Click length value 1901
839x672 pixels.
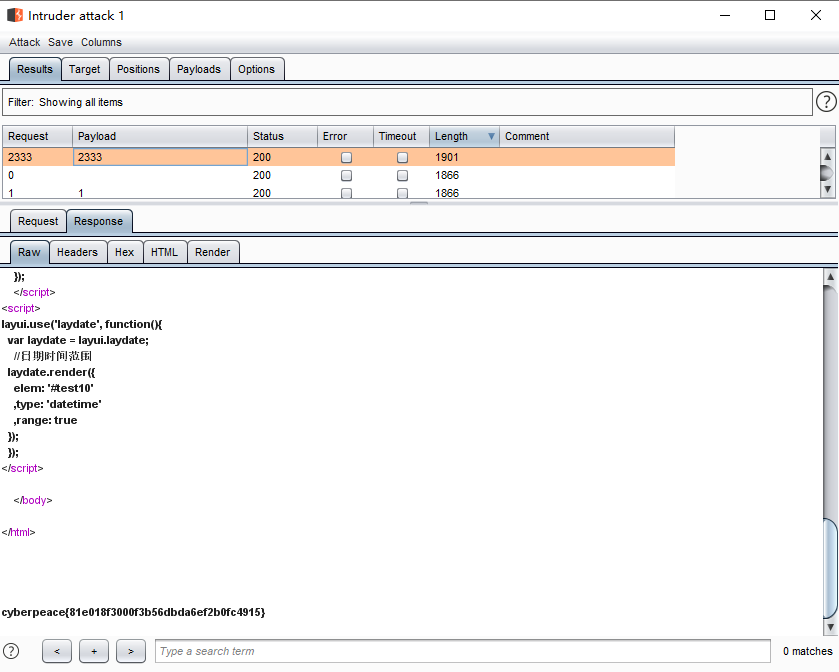(x=447, y=157)
